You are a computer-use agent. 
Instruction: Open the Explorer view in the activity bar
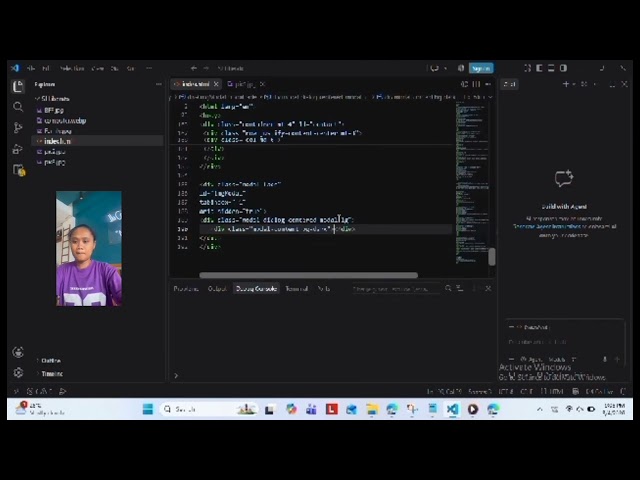18,86
